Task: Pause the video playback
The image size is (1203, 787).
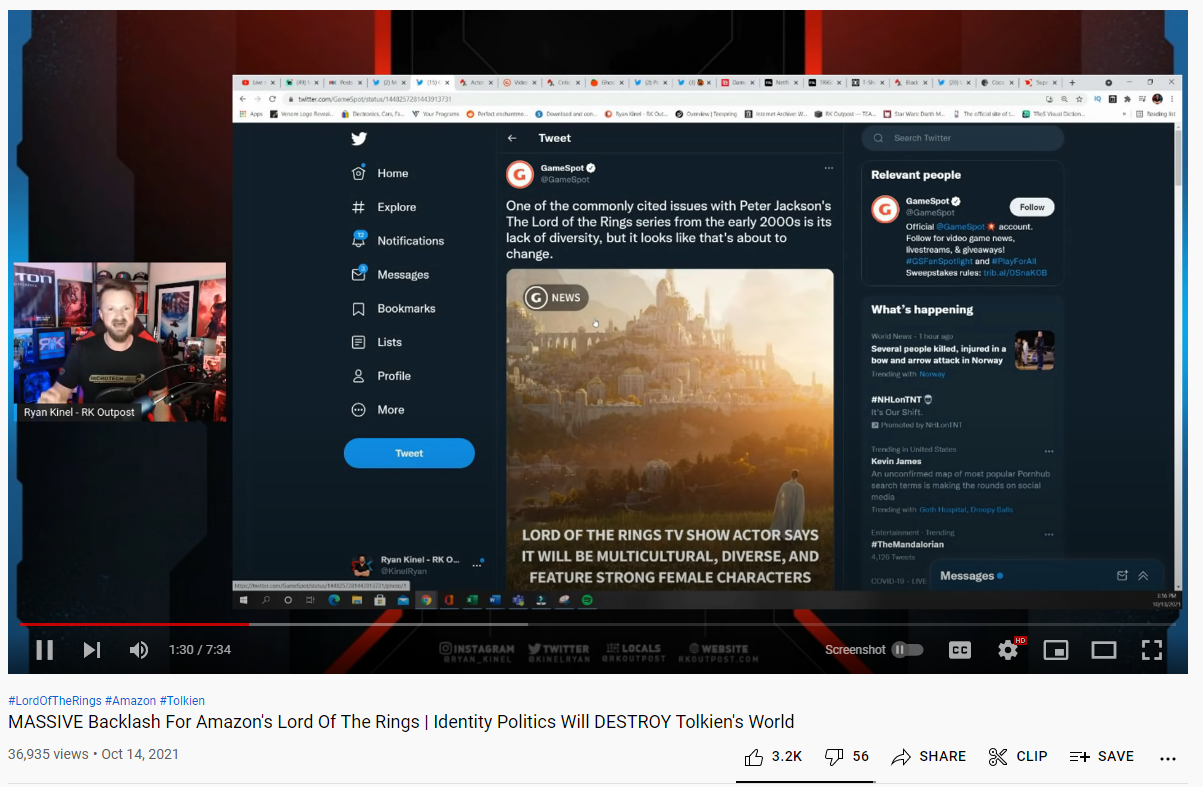Action: pos(45,650)
